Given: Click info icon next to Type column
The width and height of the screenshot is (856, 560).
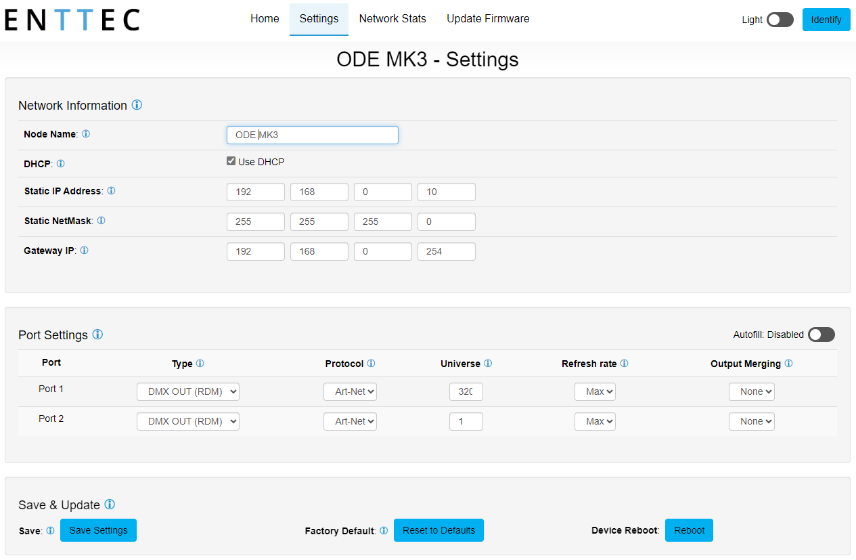Looking at the screenshot, I should [x=200, y=363].
